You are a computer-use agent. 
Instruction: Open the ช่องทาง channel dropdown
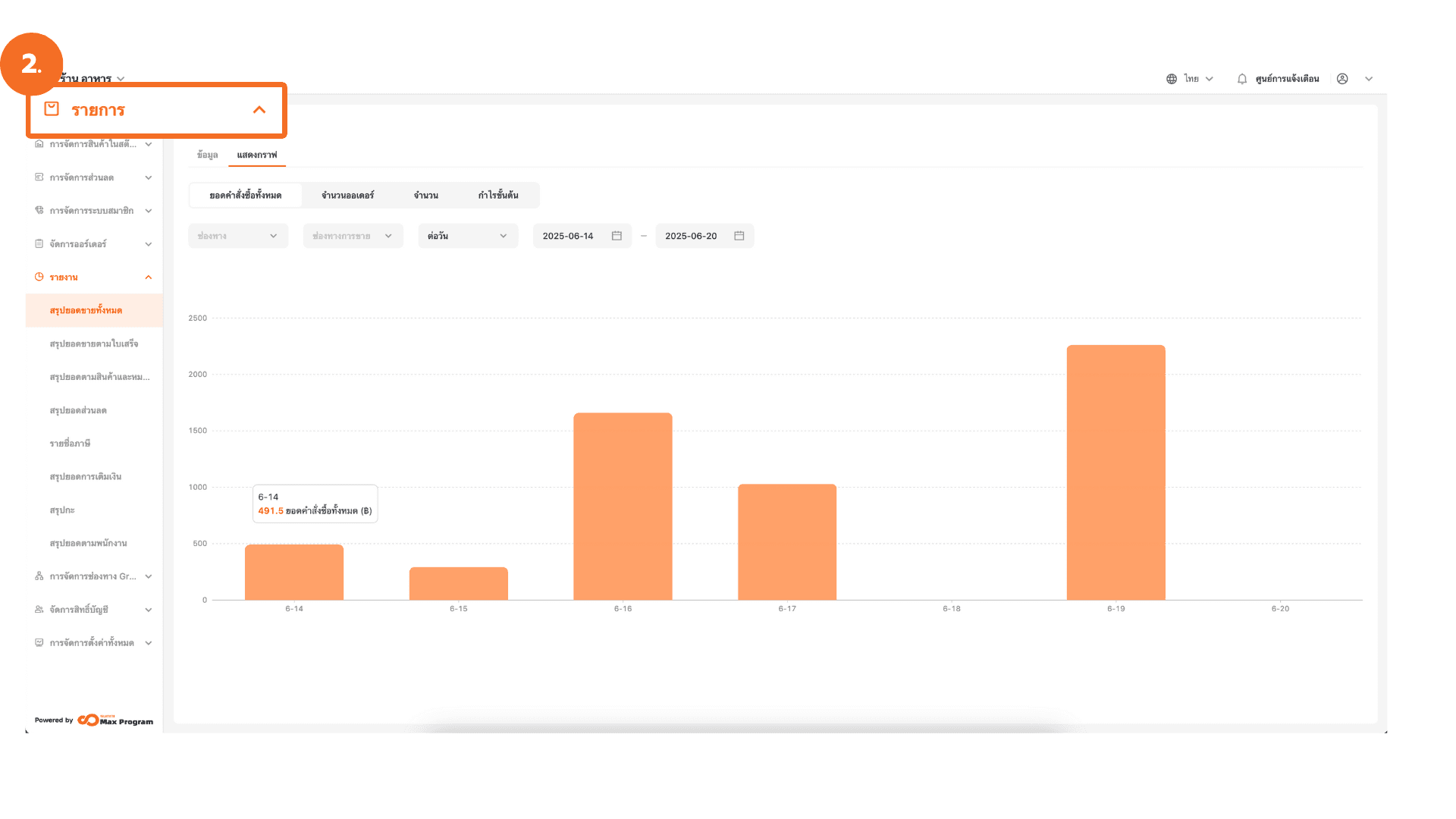point(237,236)
